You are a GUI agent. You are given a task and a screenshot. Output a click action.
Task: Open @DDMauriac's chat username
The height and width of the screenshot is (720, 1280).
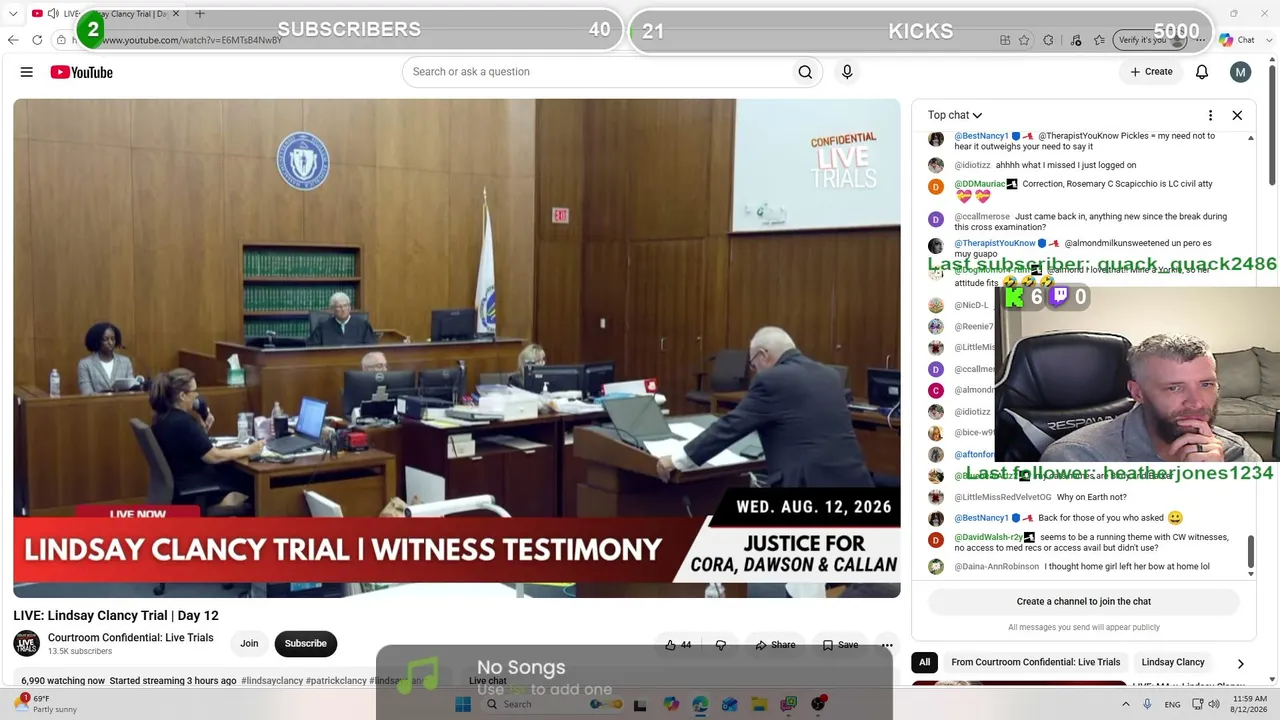[980, 184]
